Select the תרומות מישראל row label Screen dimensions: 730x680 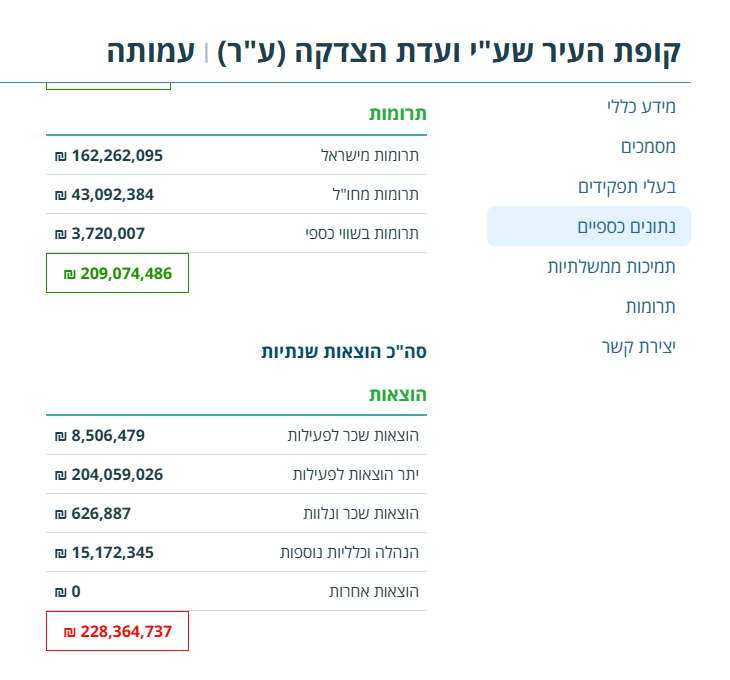coord(369,155)
